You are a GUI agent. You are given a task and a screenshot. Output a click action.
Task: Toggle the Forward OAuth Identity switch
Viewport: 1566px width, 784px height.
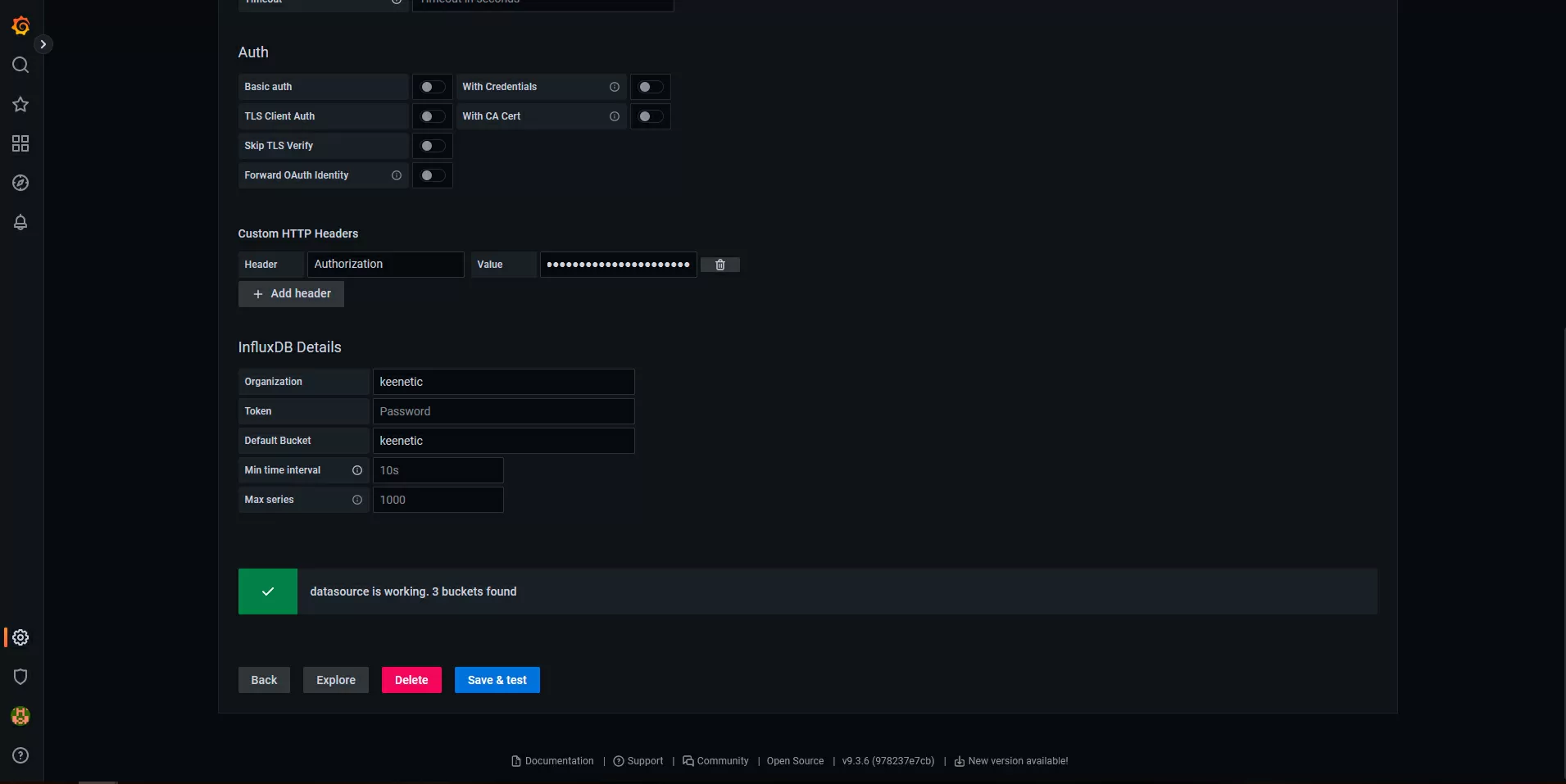[433, 175]
